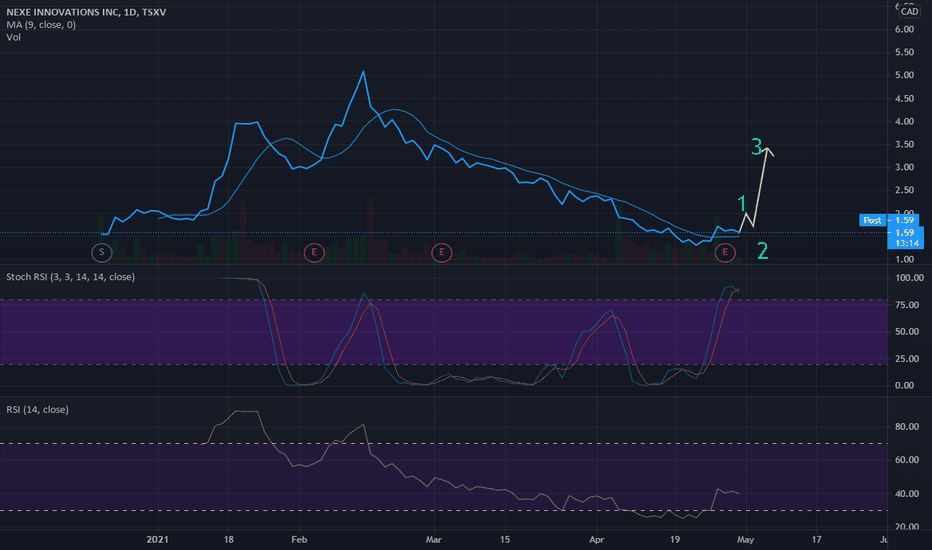Click the 17 date label on time axis

pos(816,539)
